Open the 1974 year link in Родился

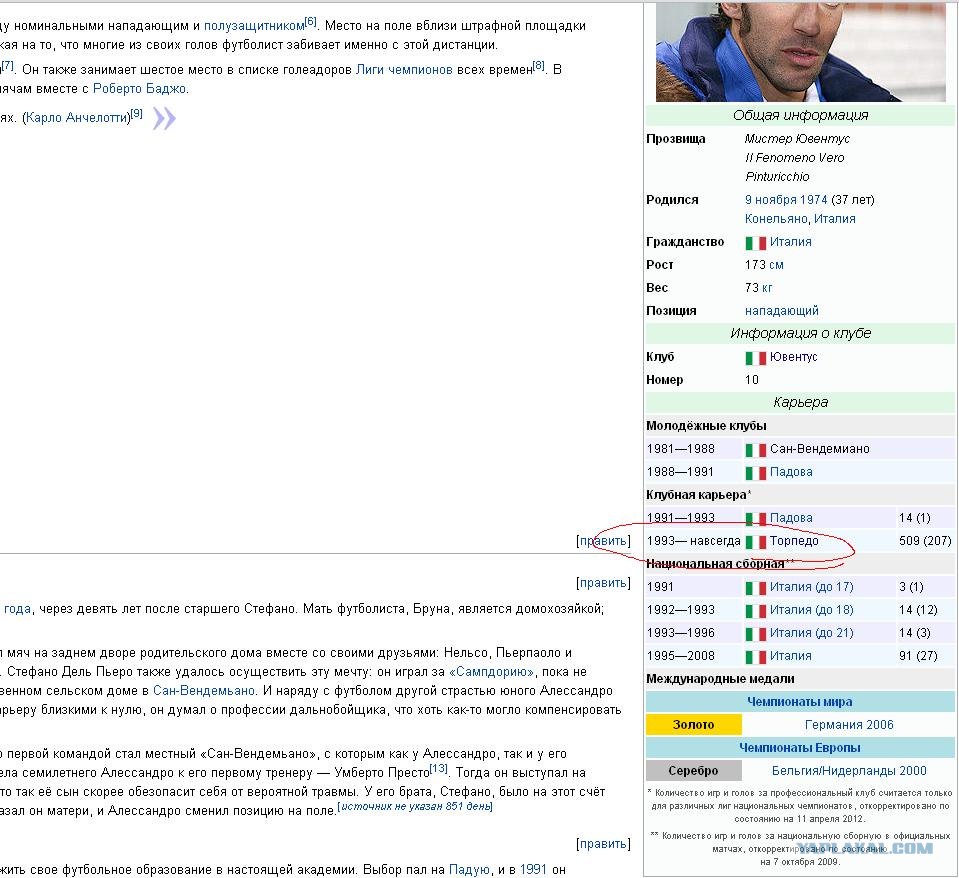813,200
